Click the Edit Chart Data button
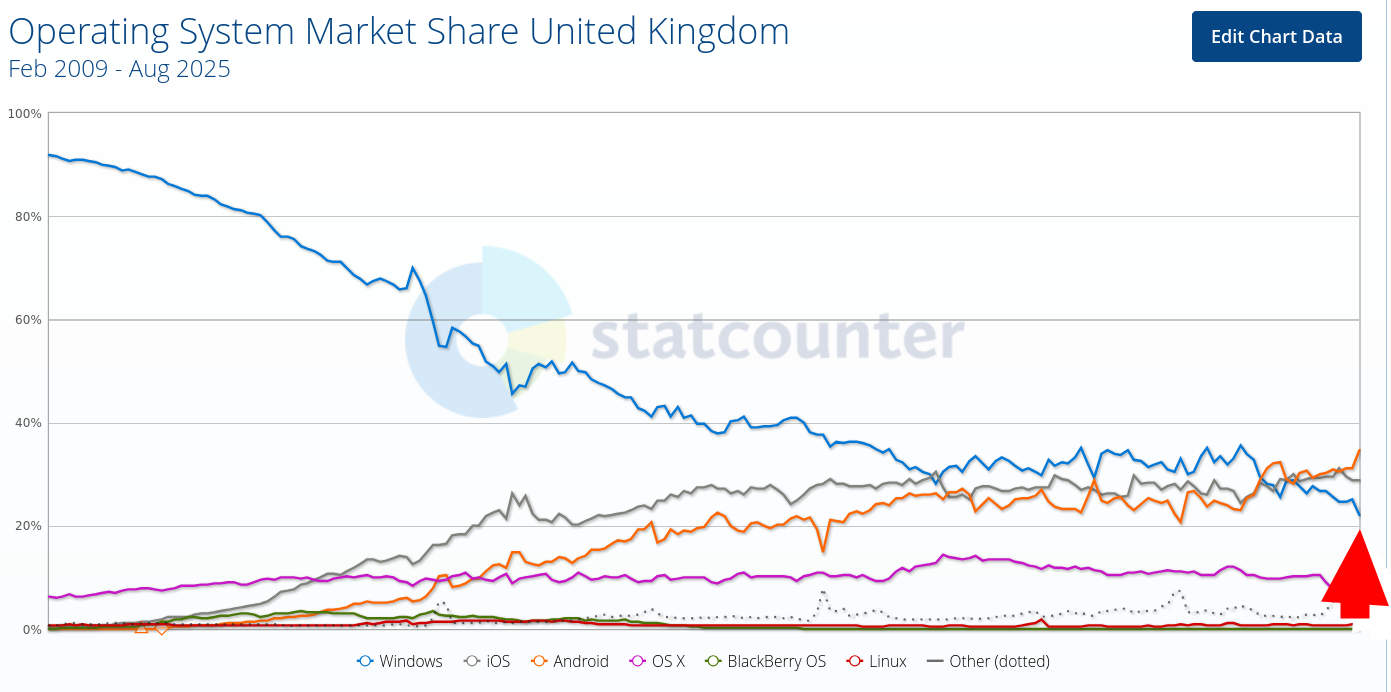The image size is (1391, 692). (x=1276, y=36)
